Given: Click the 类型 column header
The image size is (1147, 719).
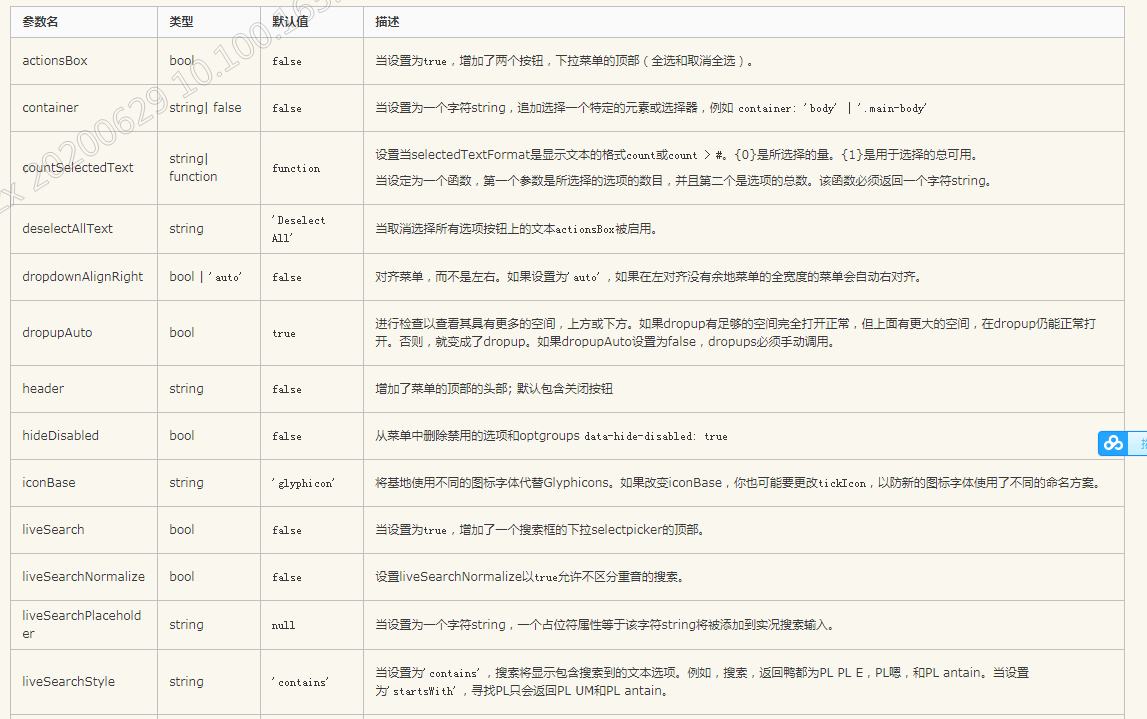Looking at the screenshot, I should [x=180, y=21].
